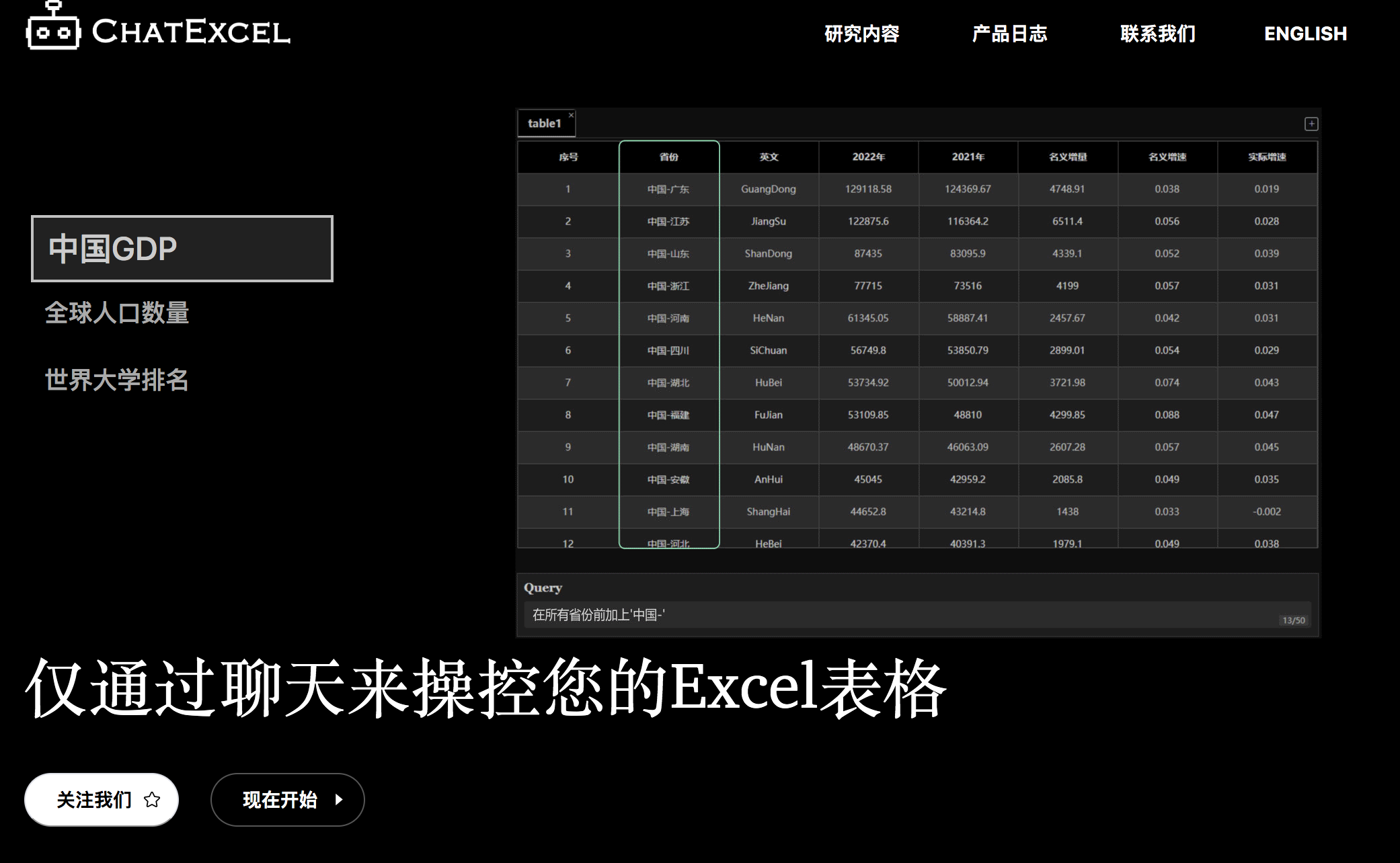Click the 129118.58 value cell

869,190
